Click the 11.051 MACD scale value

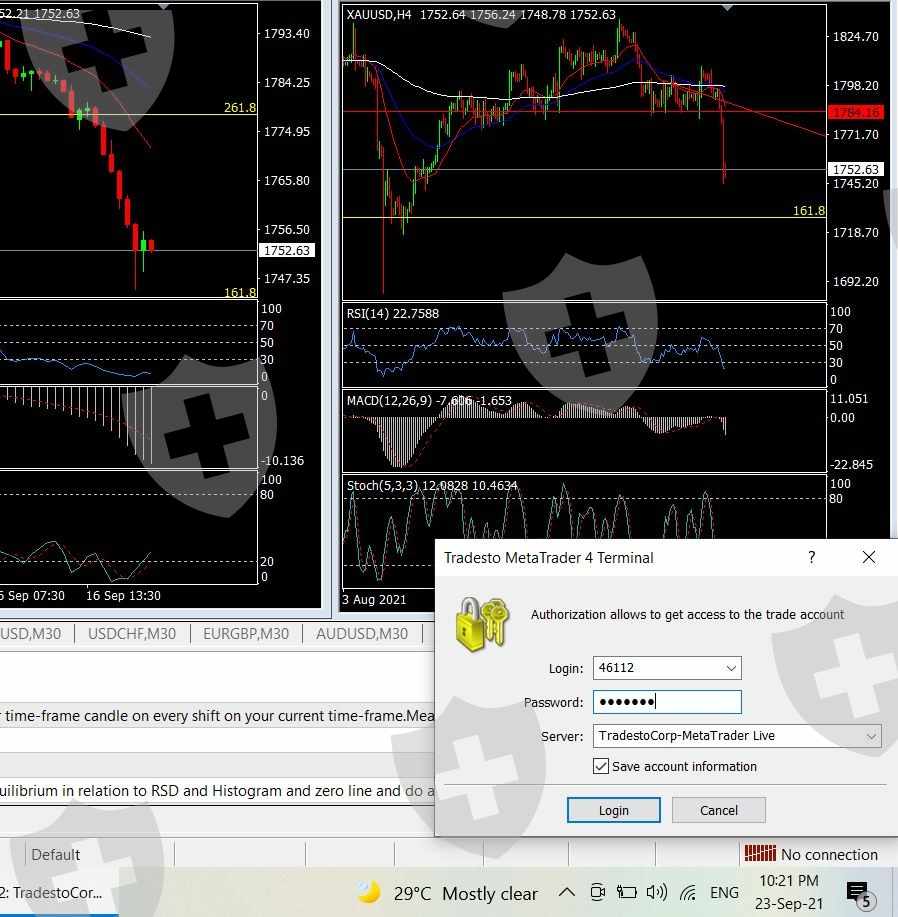849,398
